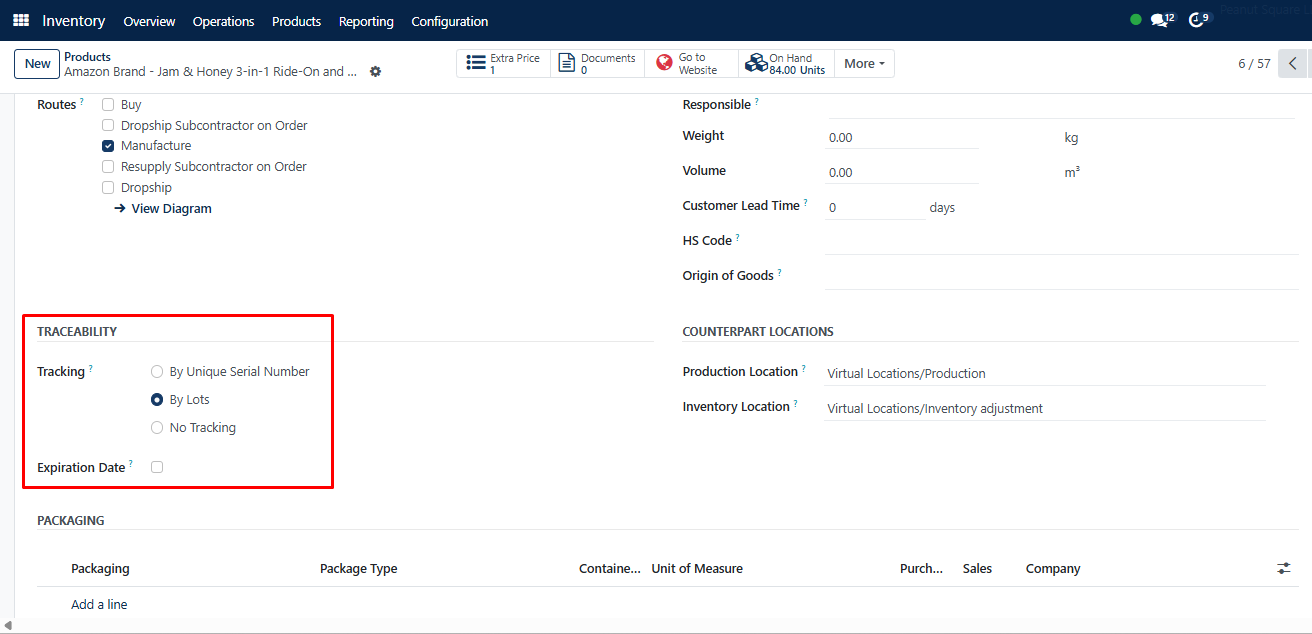Click the help mark beside HS Code
The height and width of the screenshot is (634, 1312).
click(738, 237)
